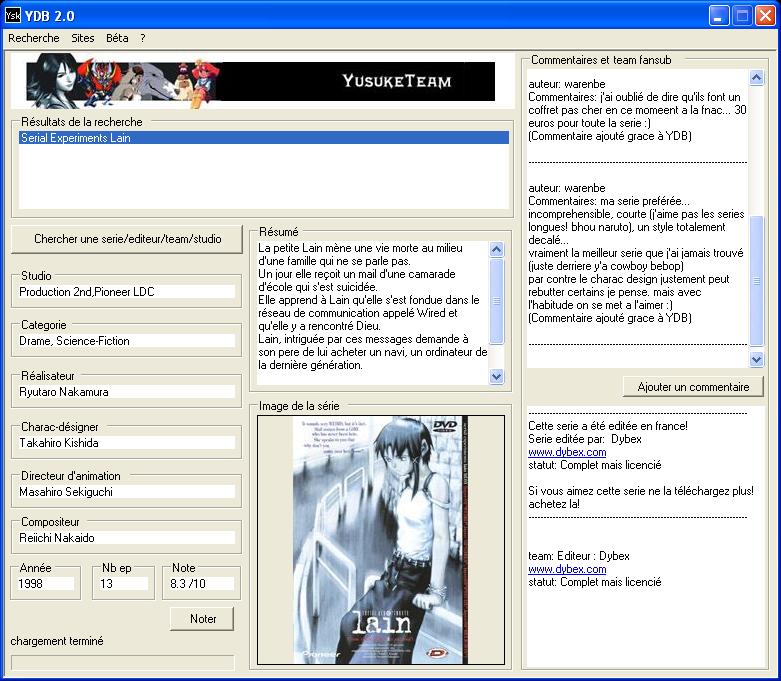Click the comments scrollbar up arrow
Viewport: 781px width, 681px height.
point(757,78)
